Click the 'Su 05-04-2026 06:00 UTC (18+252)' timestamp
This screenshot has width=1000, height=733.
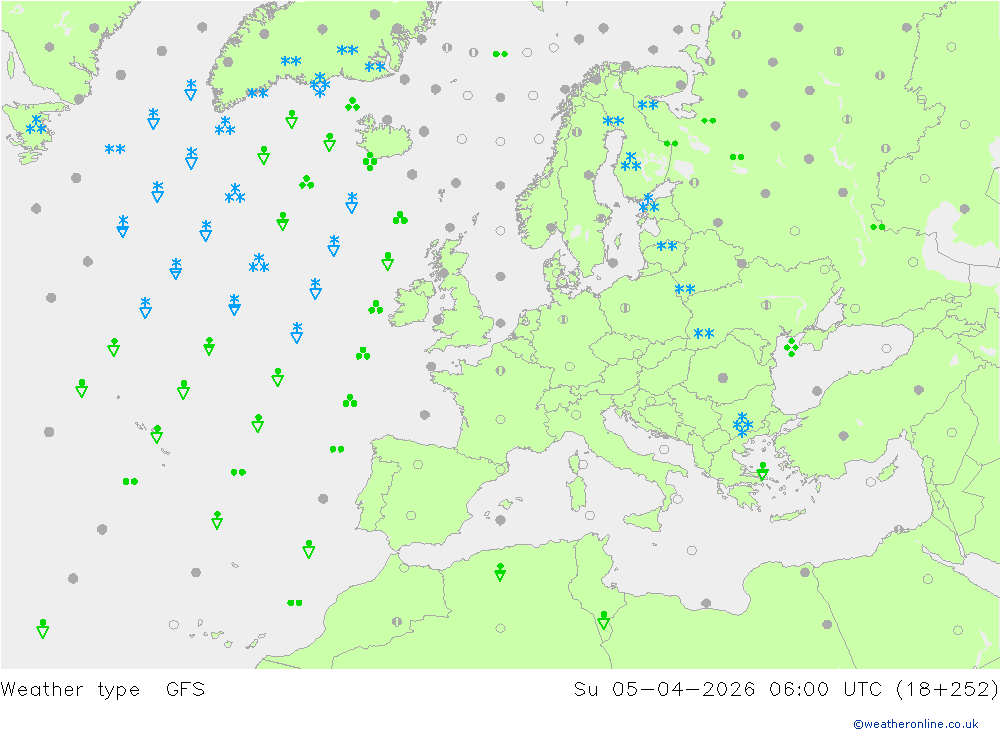click(x=786, y=690)
